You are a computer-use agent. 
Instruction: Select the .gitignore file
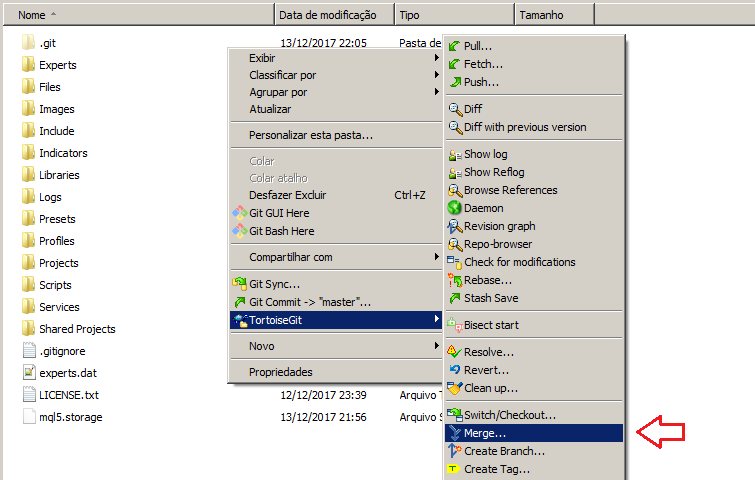point(54,351)
